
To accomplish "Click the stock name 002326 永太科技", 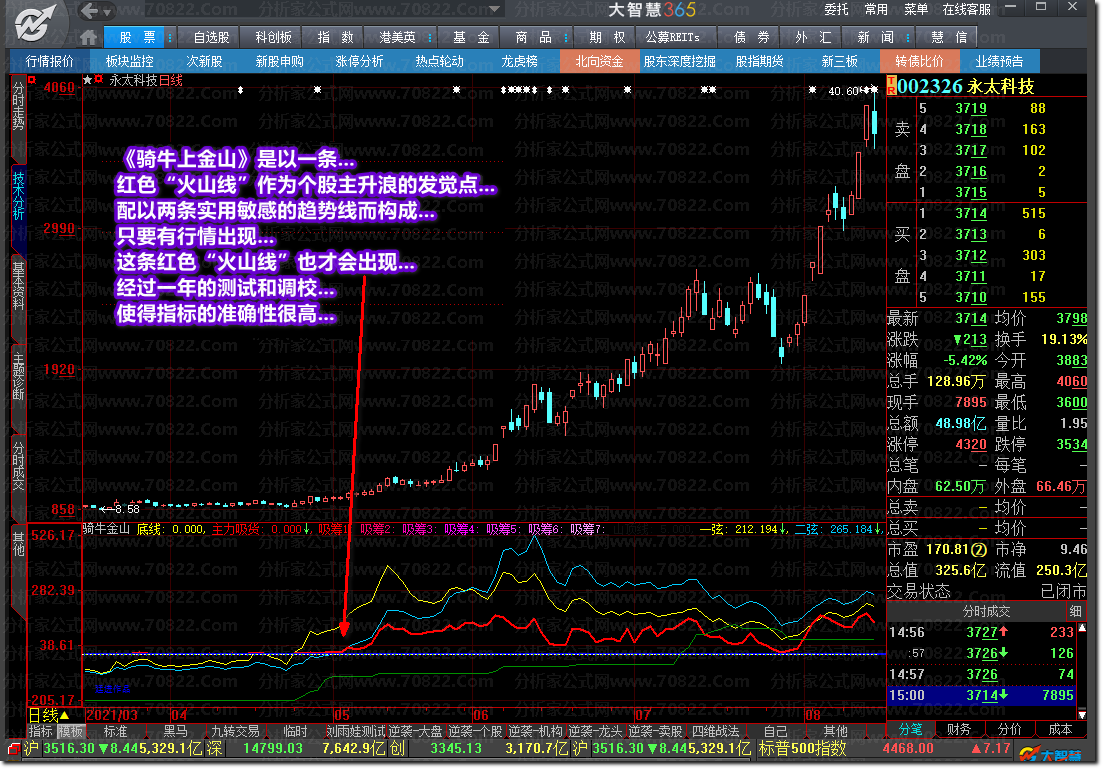I will pyautogui.click(x=965, y=87).
